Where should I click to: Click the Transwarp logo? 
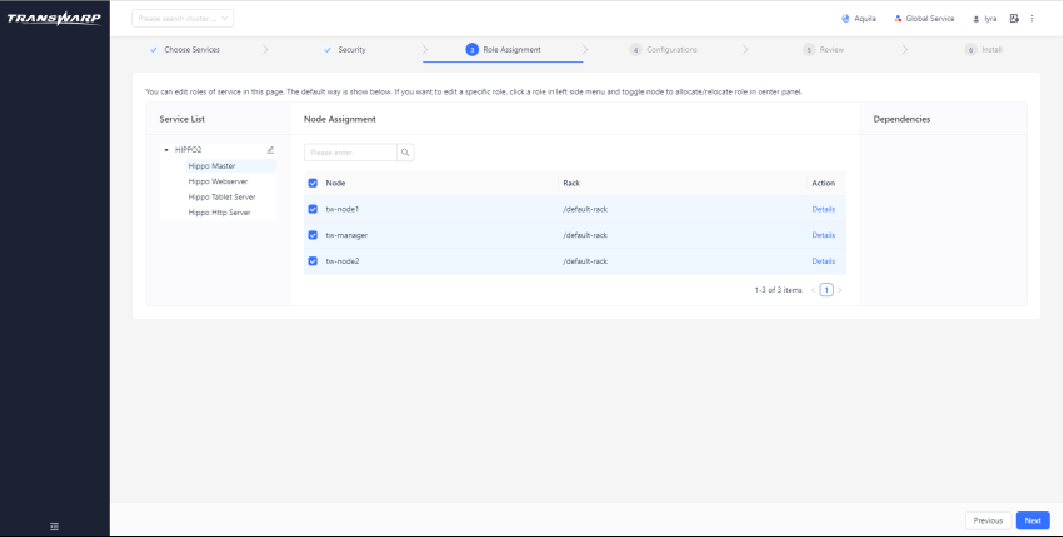coord(54,18)
